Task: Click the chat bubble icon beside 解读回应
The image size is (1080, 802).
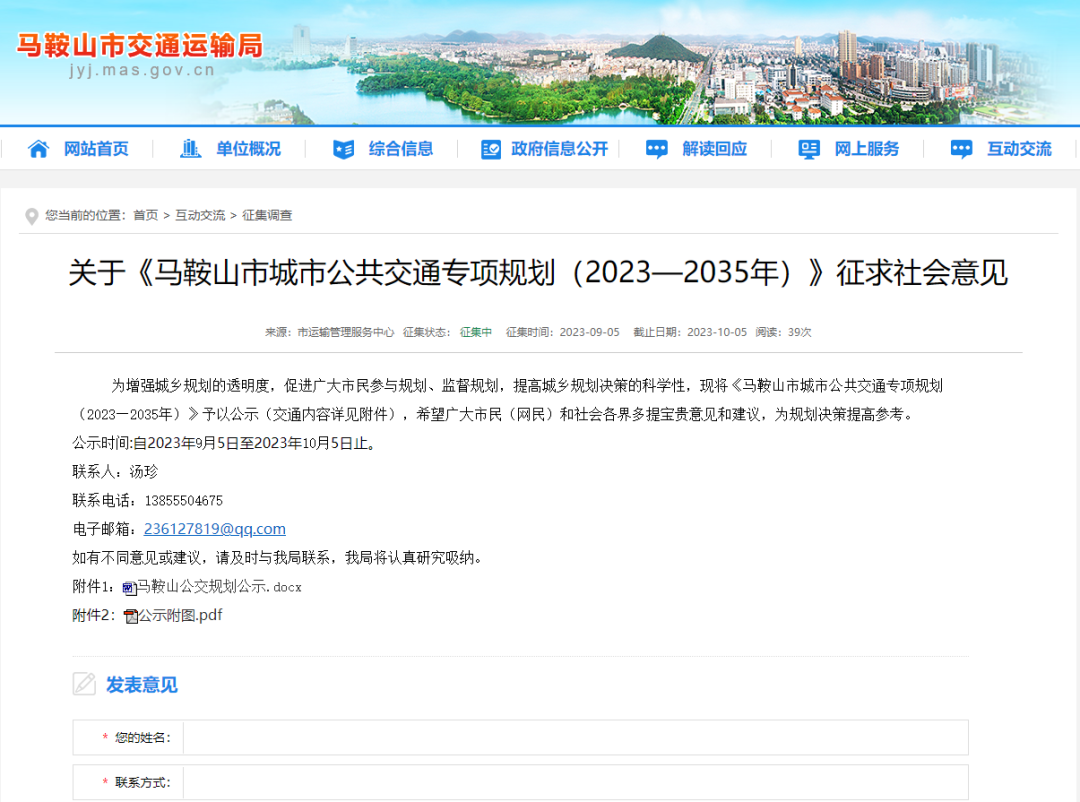Action: (x=656, y=149)
